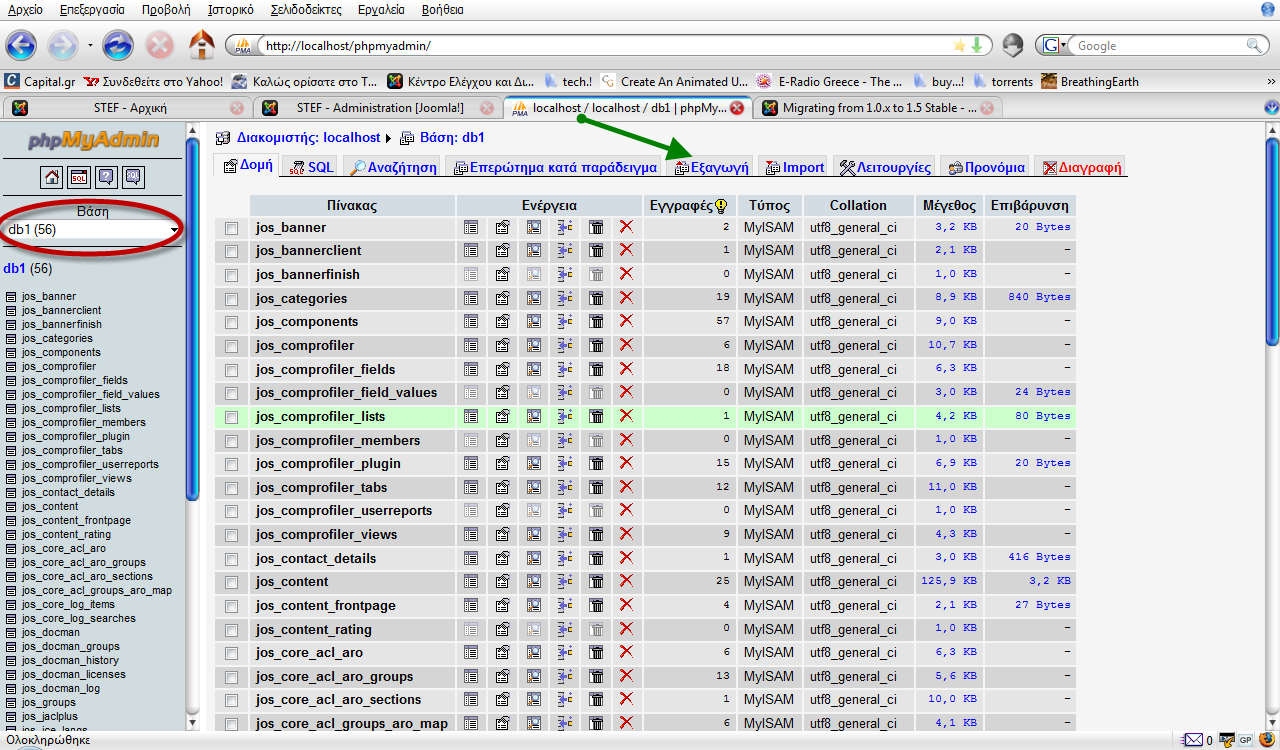Open the Λειτουργίες tab

885,167
